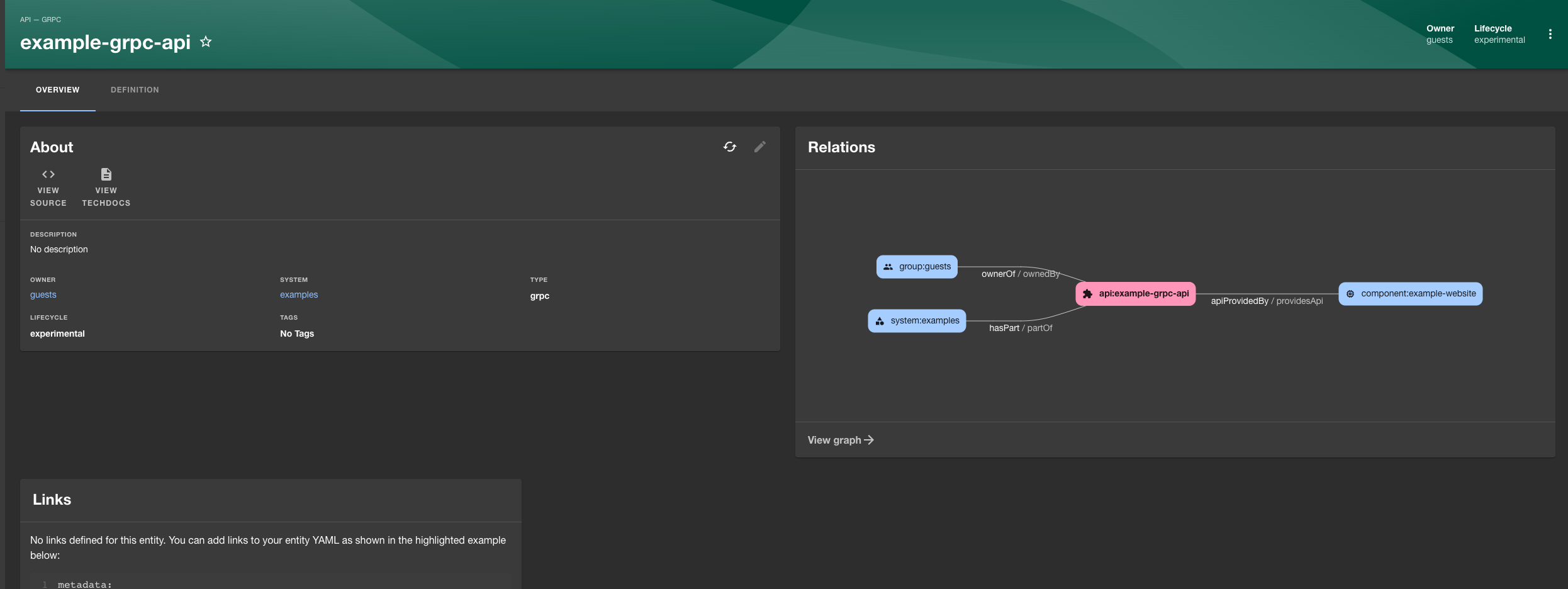The height and width of the screenshot is (589, 1568).
Task: Click View graph with arrow
Action: click(840, 439)
